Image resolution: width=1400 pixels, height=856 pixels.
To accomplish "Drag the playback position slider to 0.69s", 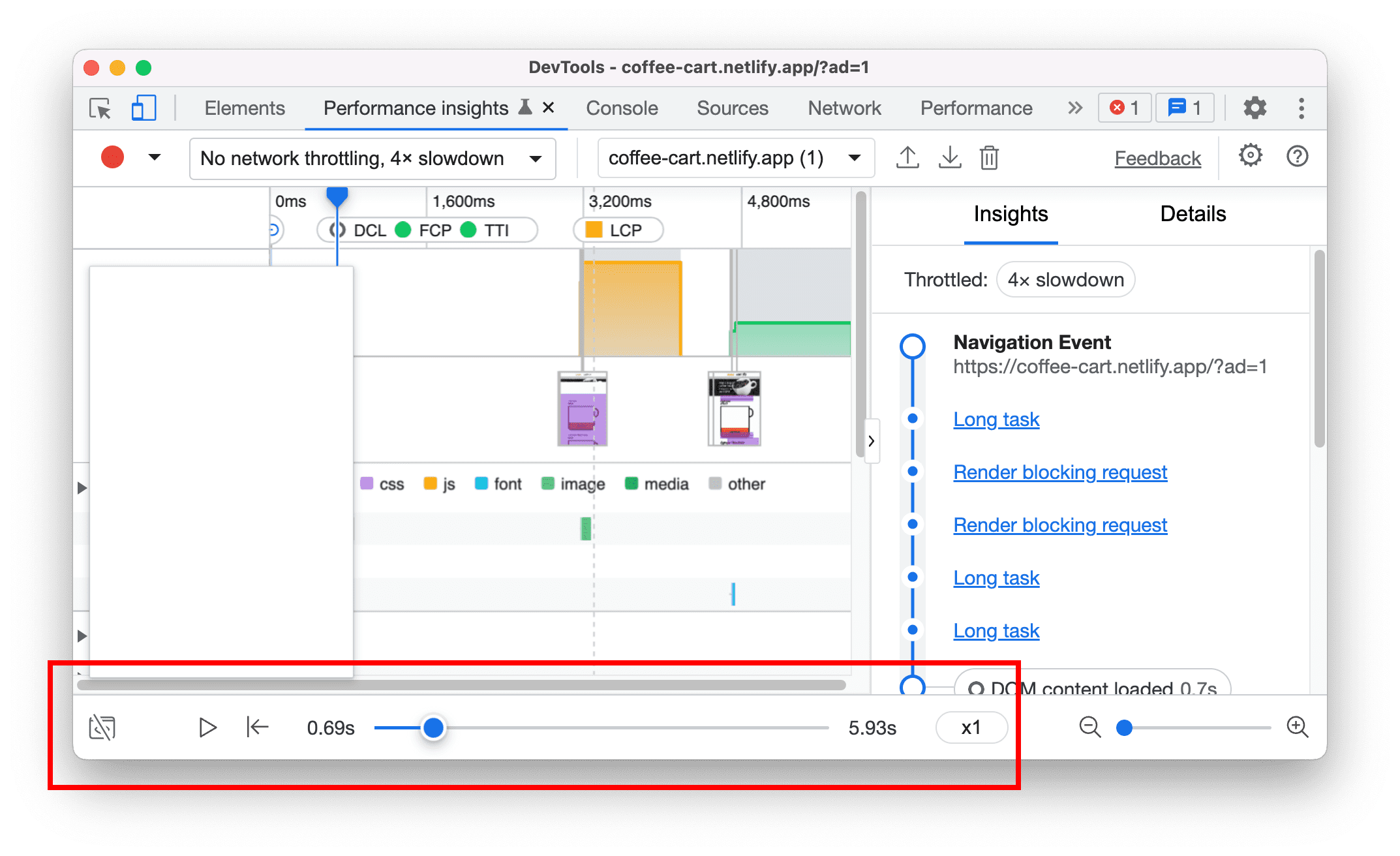I will 432,726.
